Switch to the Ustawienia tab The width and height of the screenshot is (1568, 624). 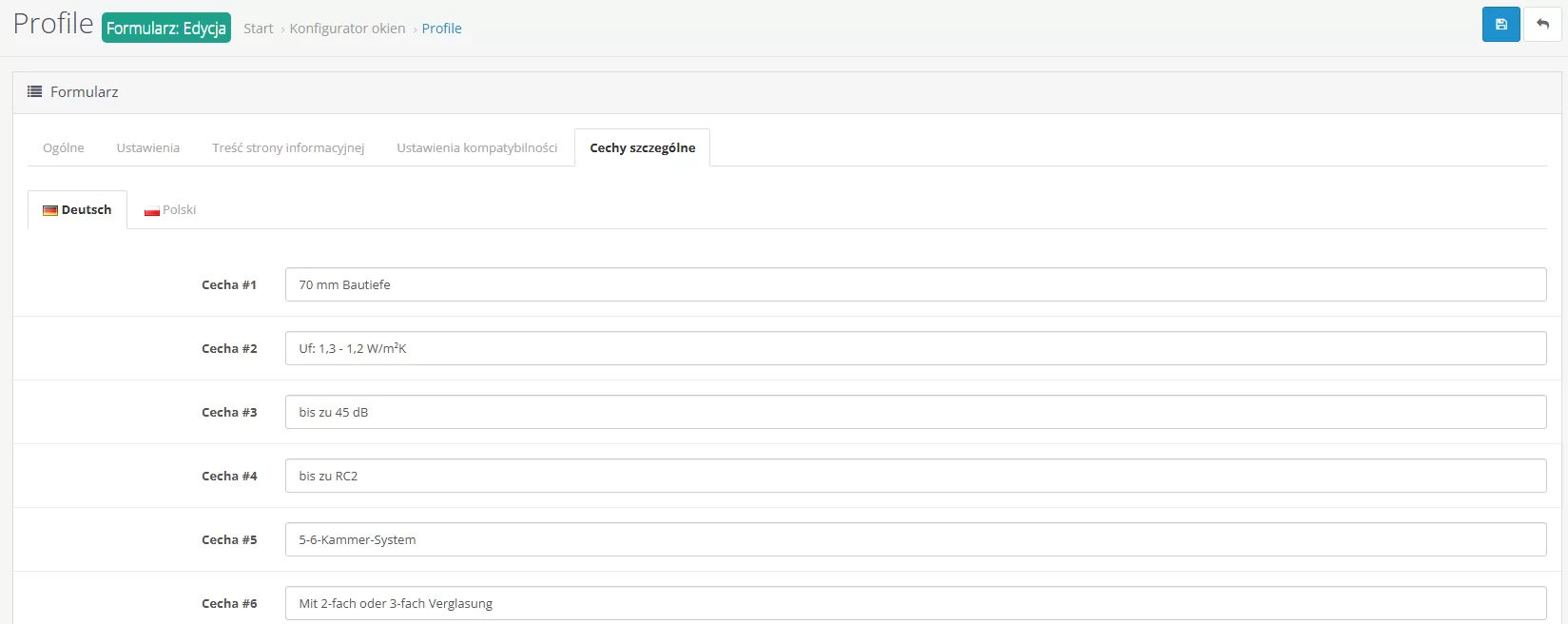coord(147,148)
